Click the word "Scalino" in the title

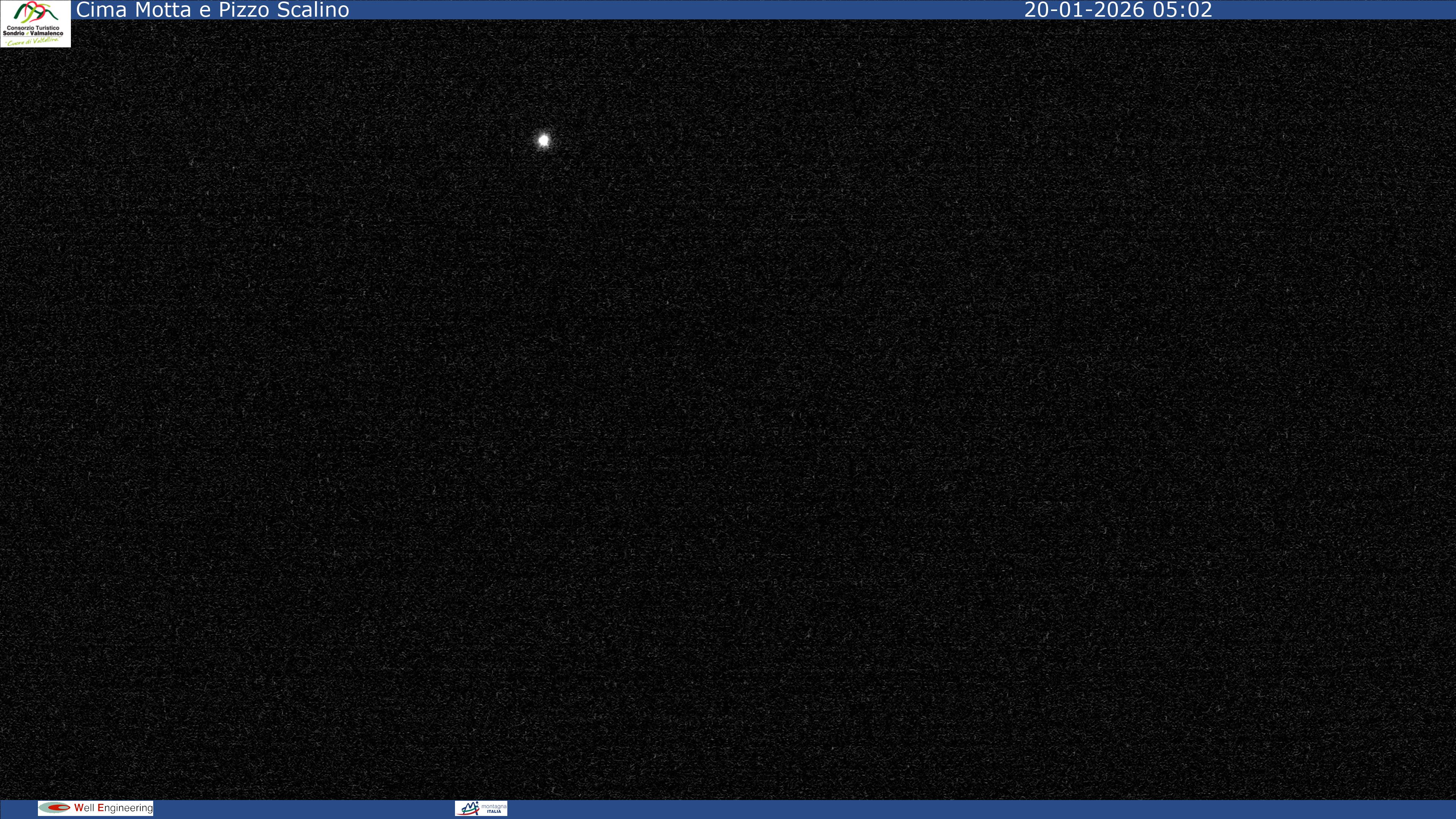point(312,9)
